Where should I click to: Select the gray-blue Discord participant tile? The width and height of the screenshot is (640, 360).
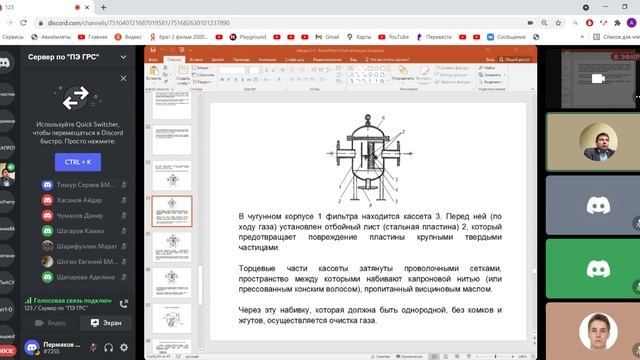(593, 205)
